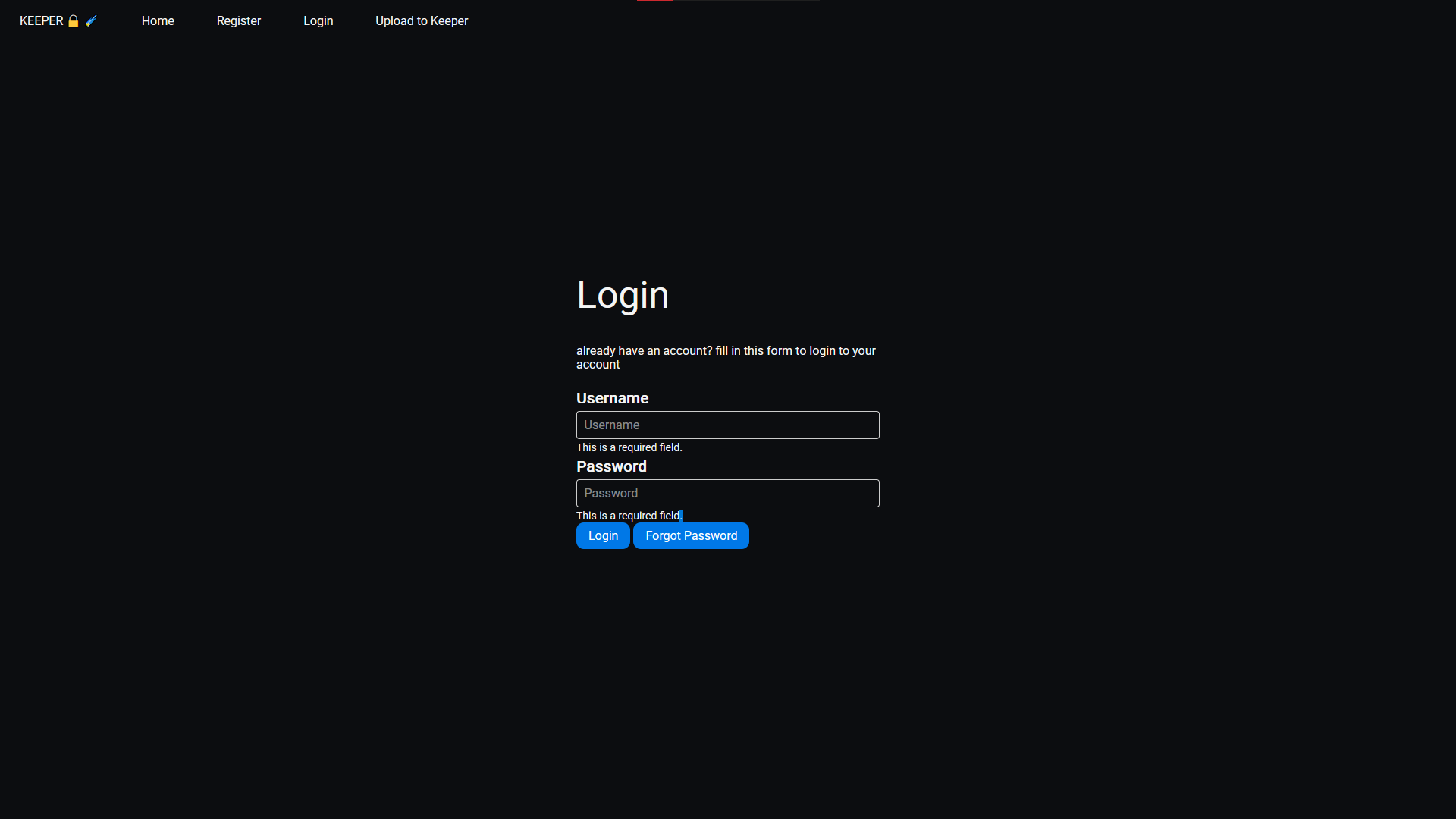Click the Forgot Password button
Screen dimensions: 1456x819
pyautogui.click(x=691, y=535)
